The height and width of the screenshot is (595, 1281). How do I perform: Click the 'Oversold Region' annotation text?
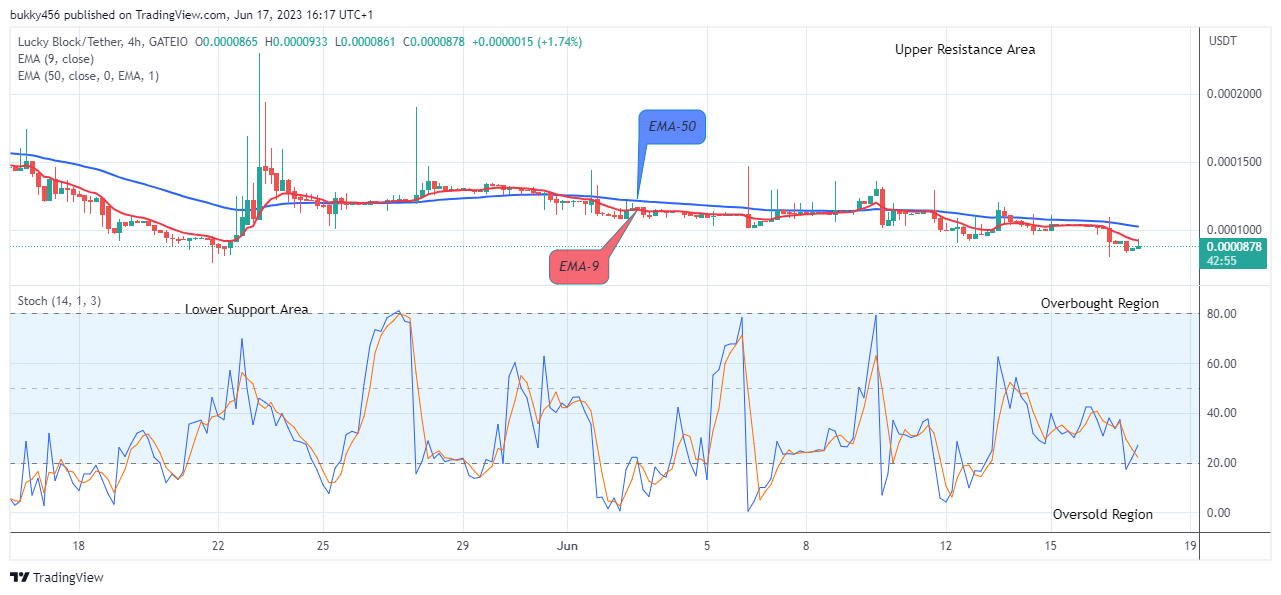1103,514
